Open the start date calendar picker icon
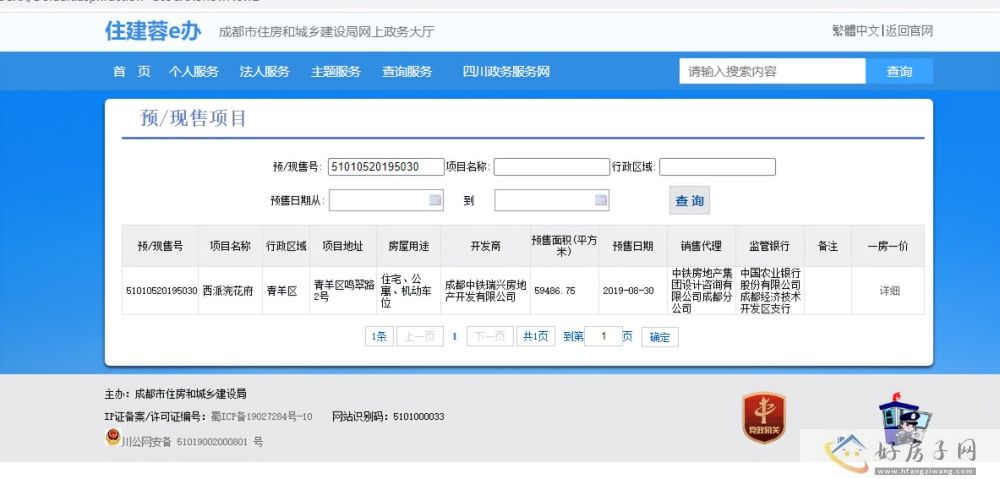 click(x=435, y=200)
